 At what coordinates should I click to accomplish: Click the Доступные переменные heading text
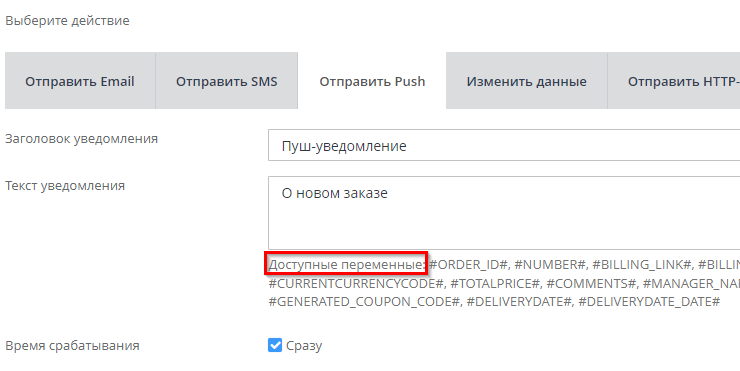click(346, 265)
